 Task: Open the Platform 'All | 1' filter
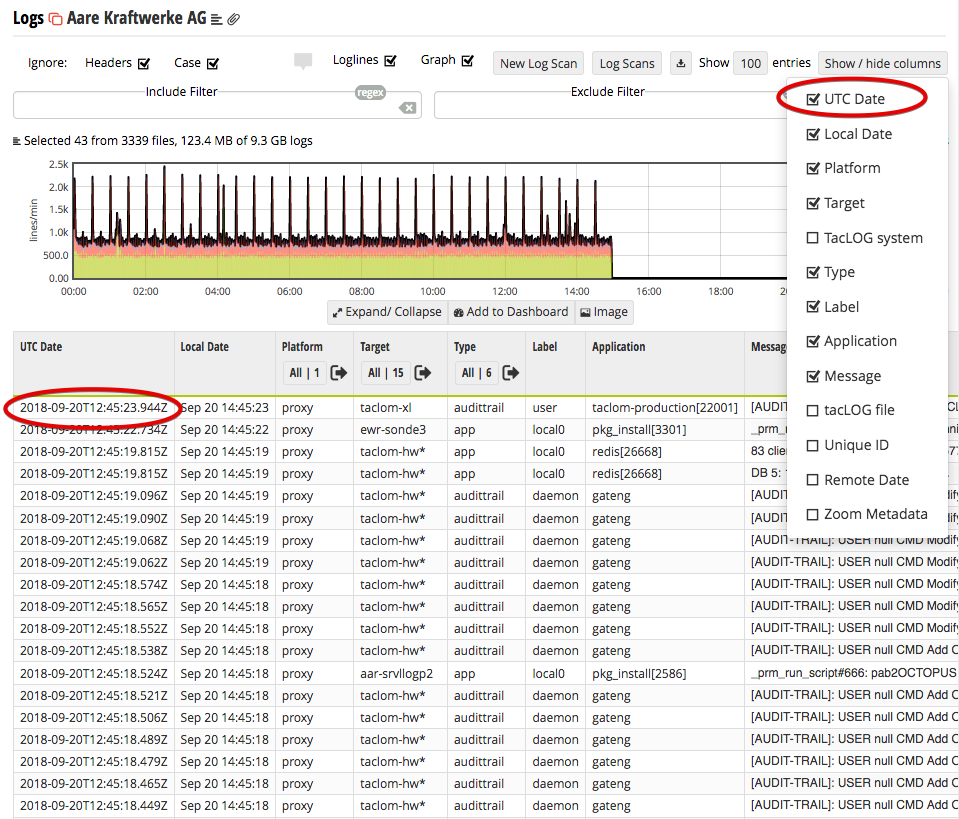click(x=305, y=372)
